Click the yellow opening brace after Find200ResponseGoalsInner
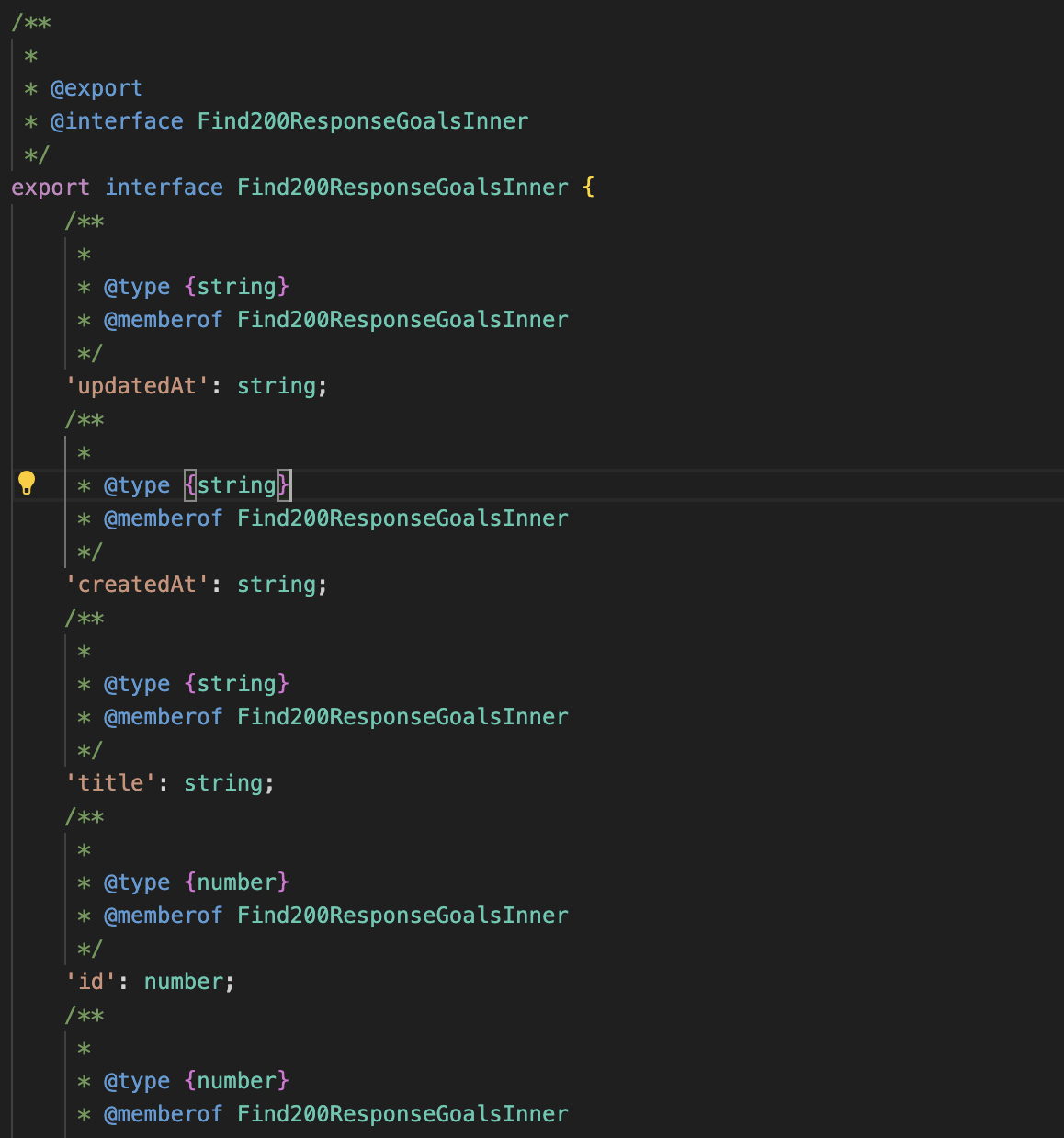Image resolution: width=1064 pixels, height=1138 pixels. coord(589,188)
